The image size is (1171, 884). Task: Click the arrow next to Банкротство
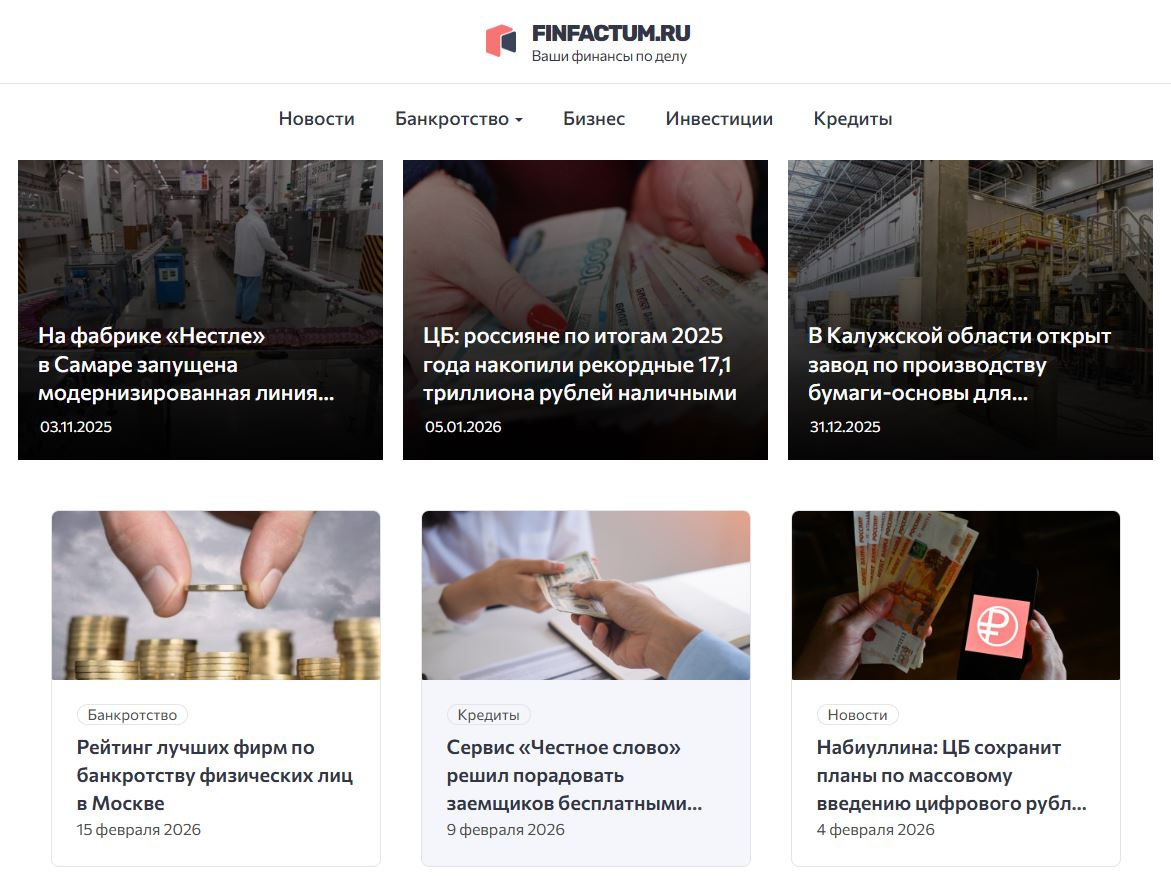coord(519,119)
